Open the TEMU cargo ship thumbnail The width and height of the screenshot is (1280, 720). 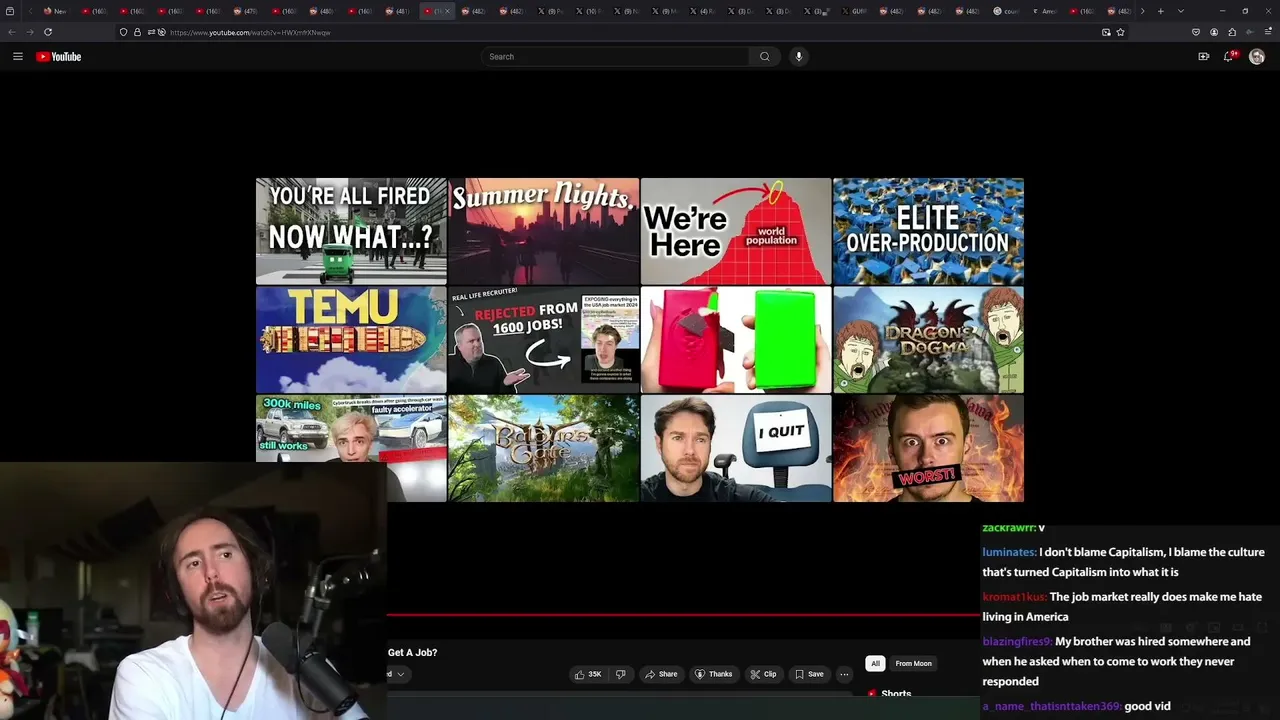(x=351, y=340)
